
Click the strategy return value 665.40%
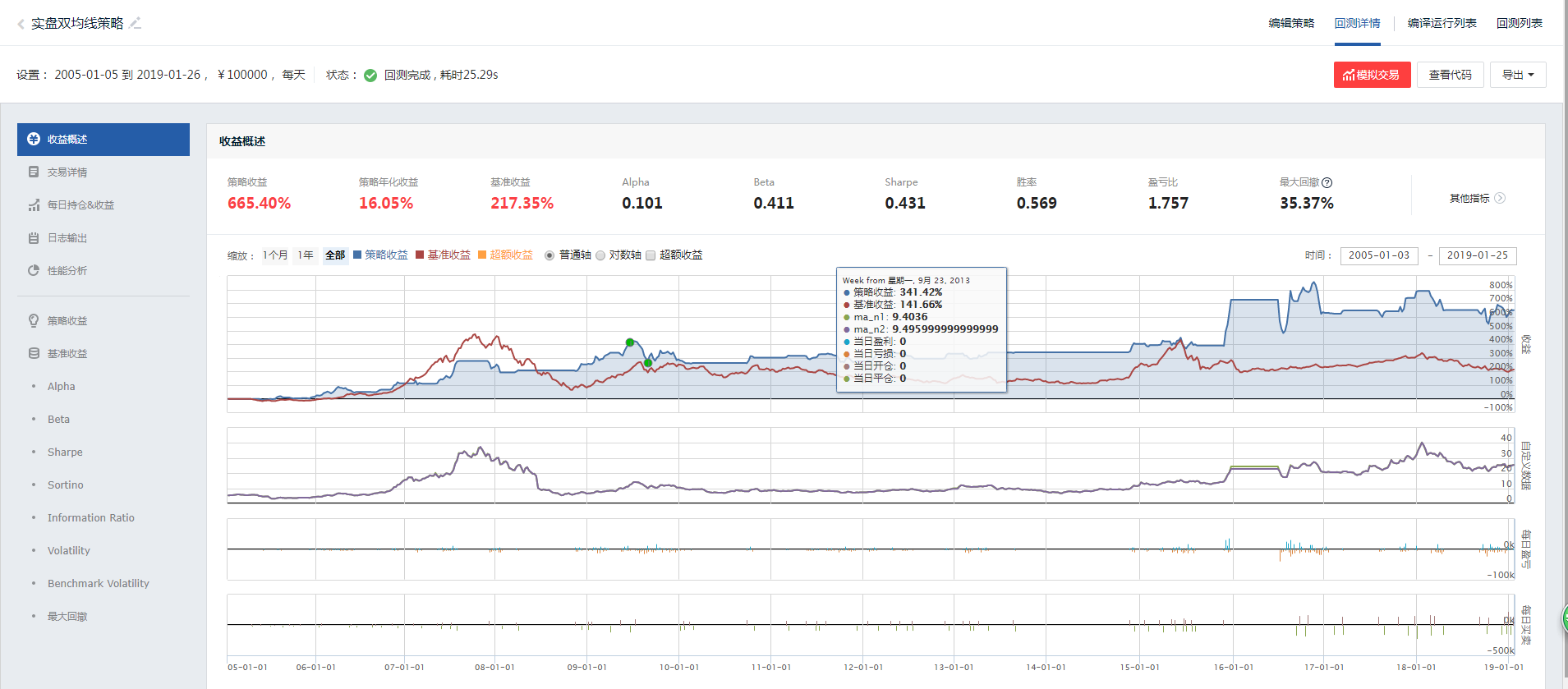tap(259, 203)
